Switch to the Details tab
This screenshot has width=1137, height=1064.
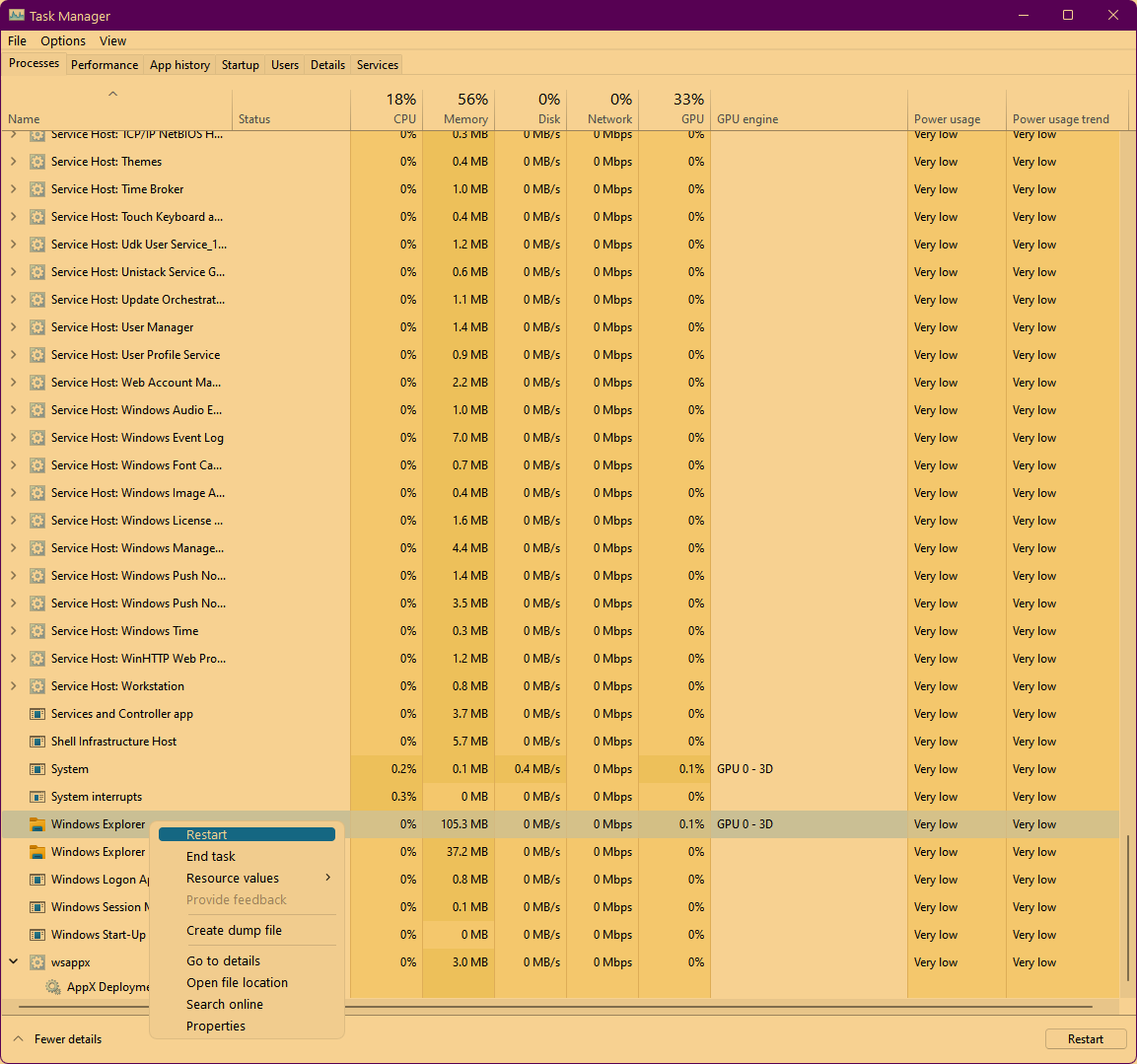pos(327,64)
